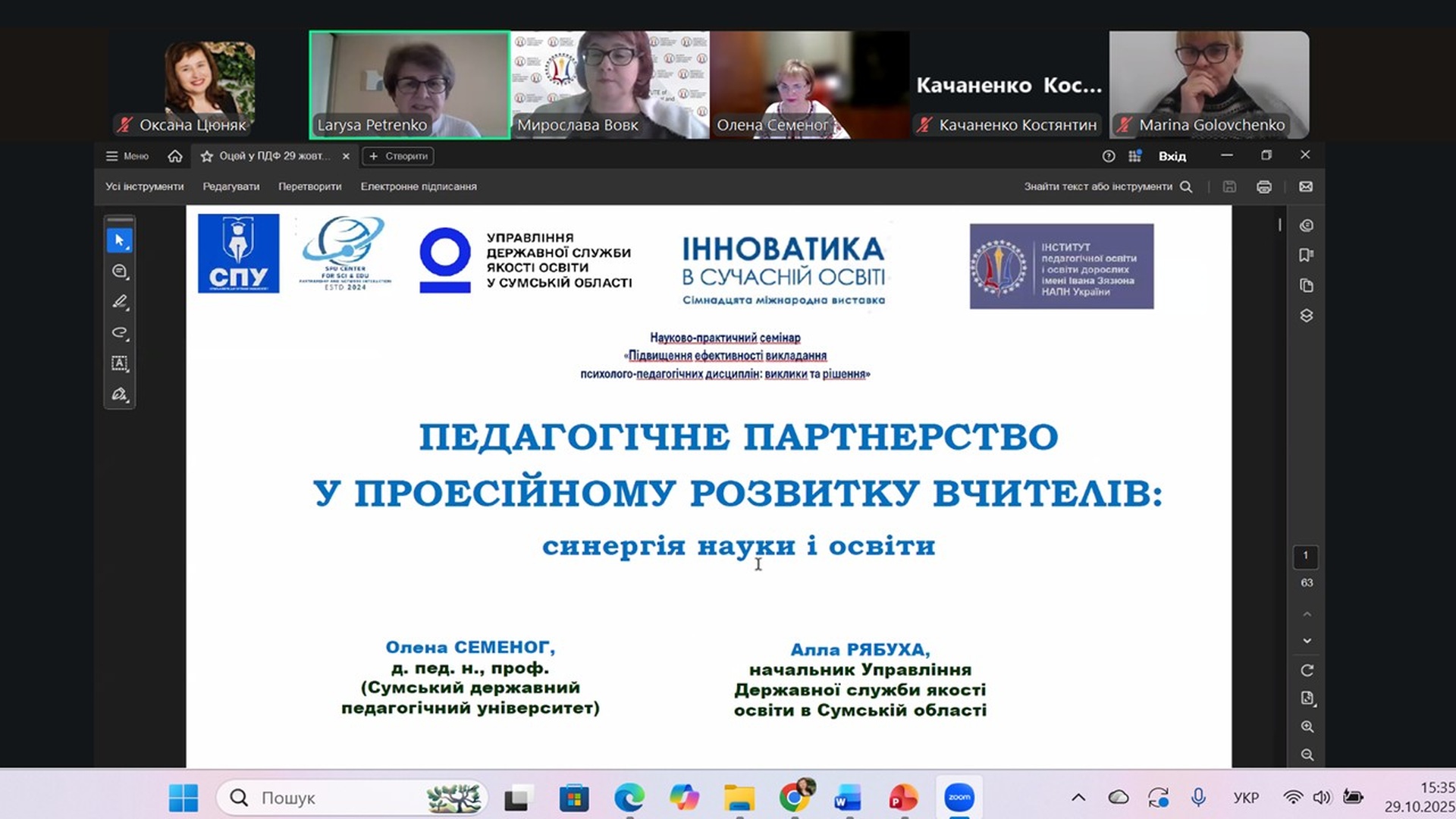
Task: Click the Створити new tab button
Action: [398, 156]
